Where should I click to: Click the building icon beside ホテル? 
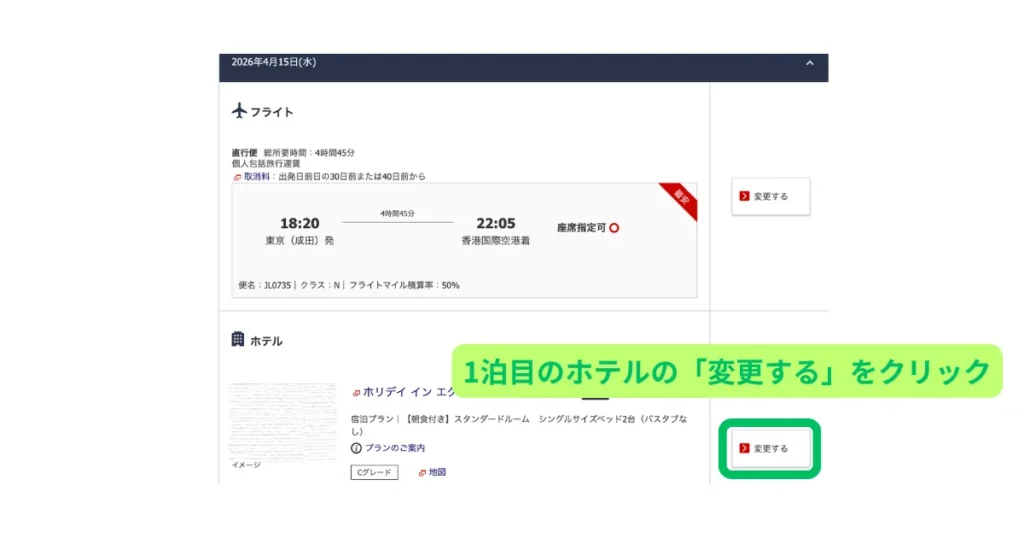point(238,340)
